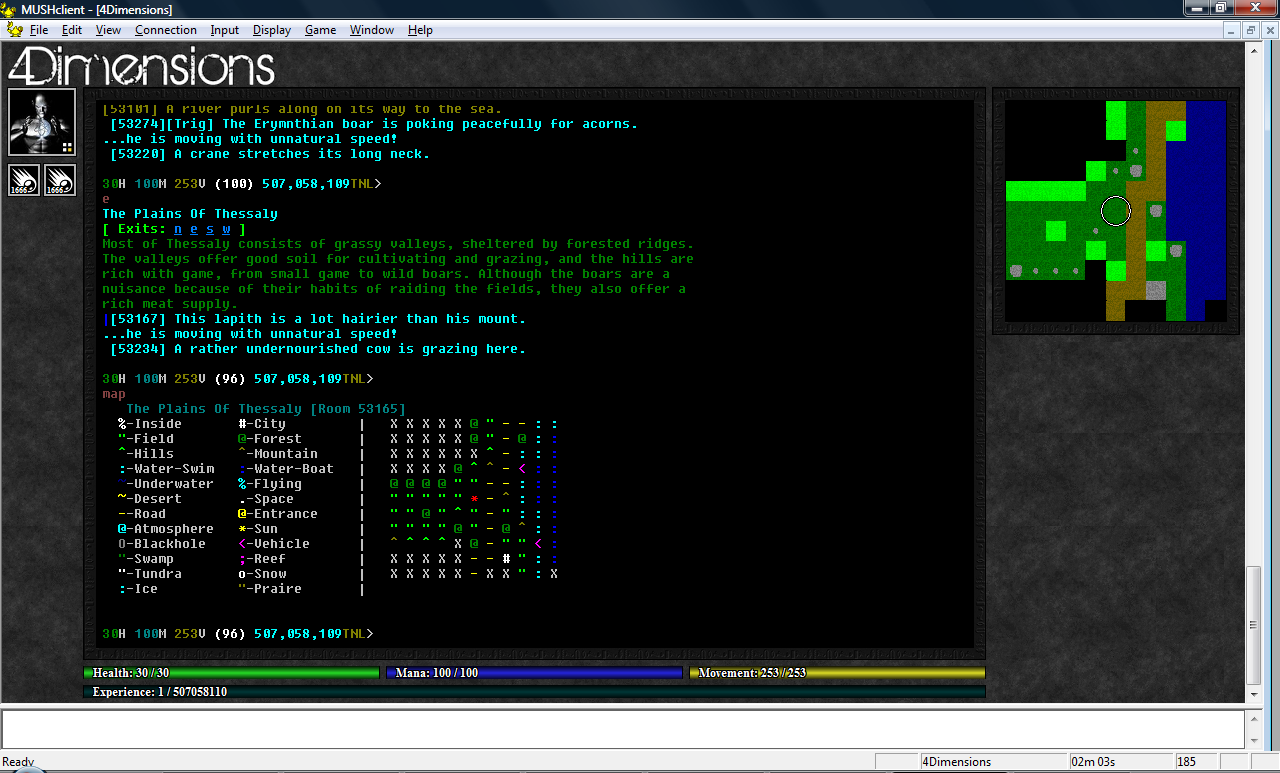
Task: Click the red asterisk on the ASCII map
Action: 474,499
